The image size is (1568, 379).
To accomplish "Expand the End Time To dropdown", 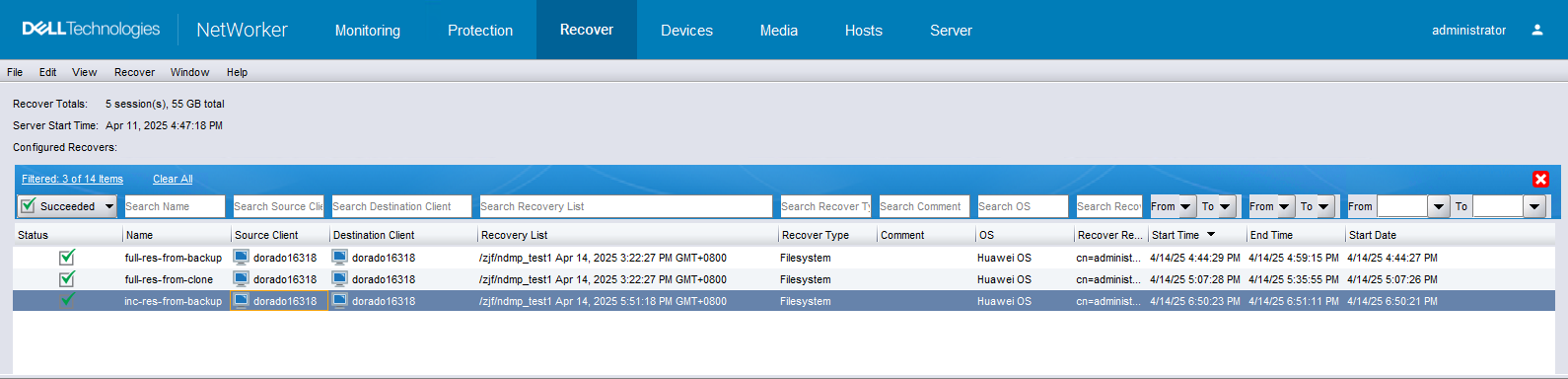I will 1323,206.
